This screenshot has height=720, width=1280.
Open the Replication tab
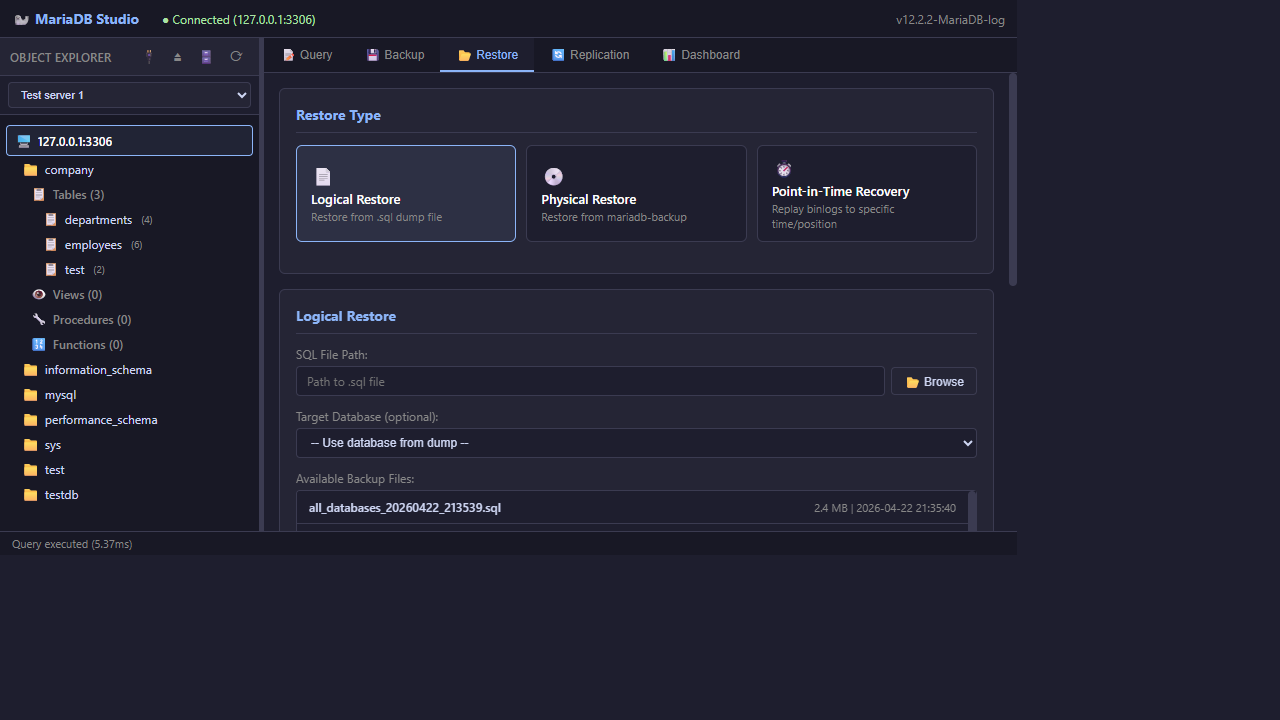(590, 55)
